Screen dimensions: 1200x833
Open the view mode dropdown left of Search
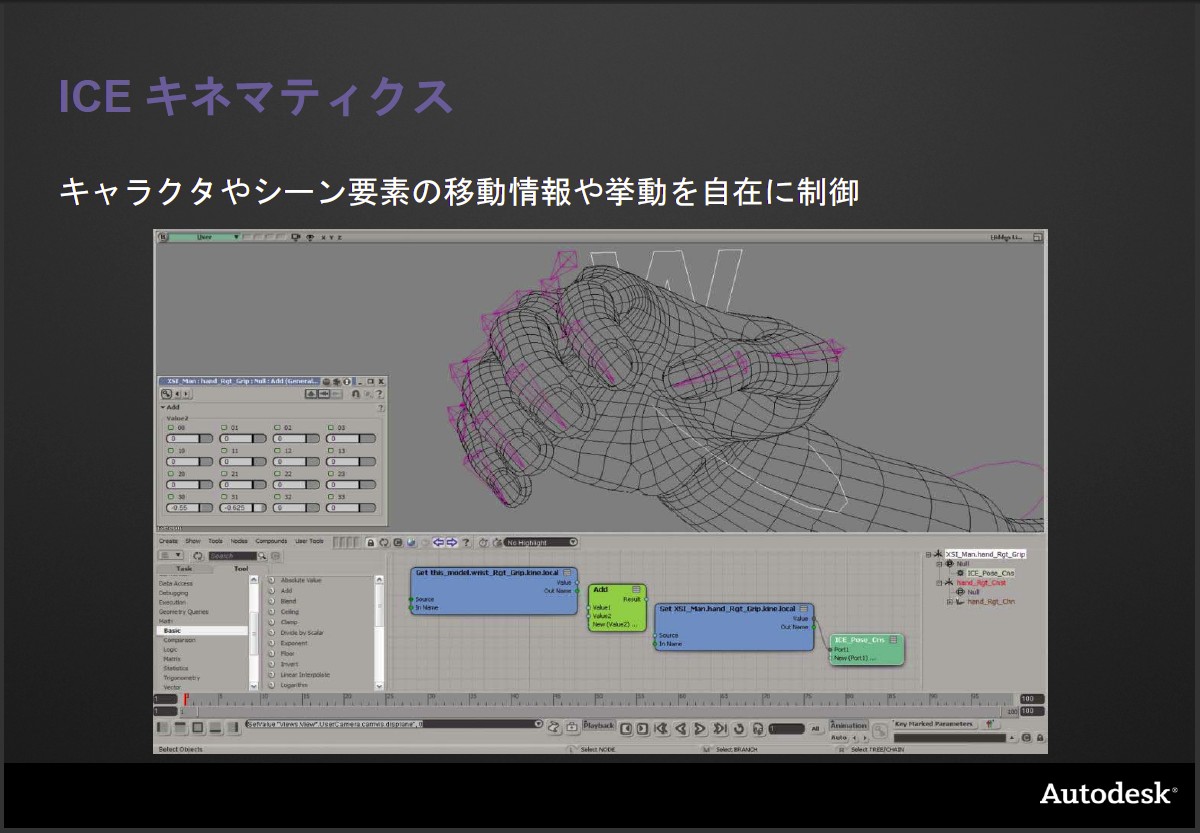coord(172,556)
